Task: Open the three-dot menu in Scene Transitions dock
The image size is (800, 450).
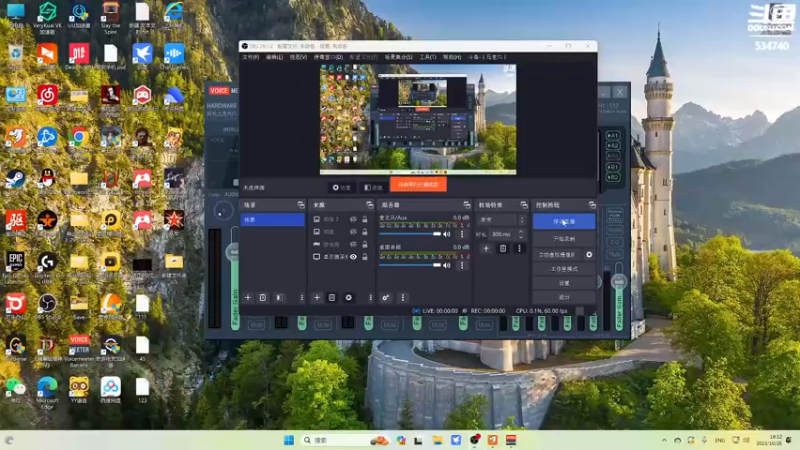Action: pyautogui.click(x=519, y=248)
